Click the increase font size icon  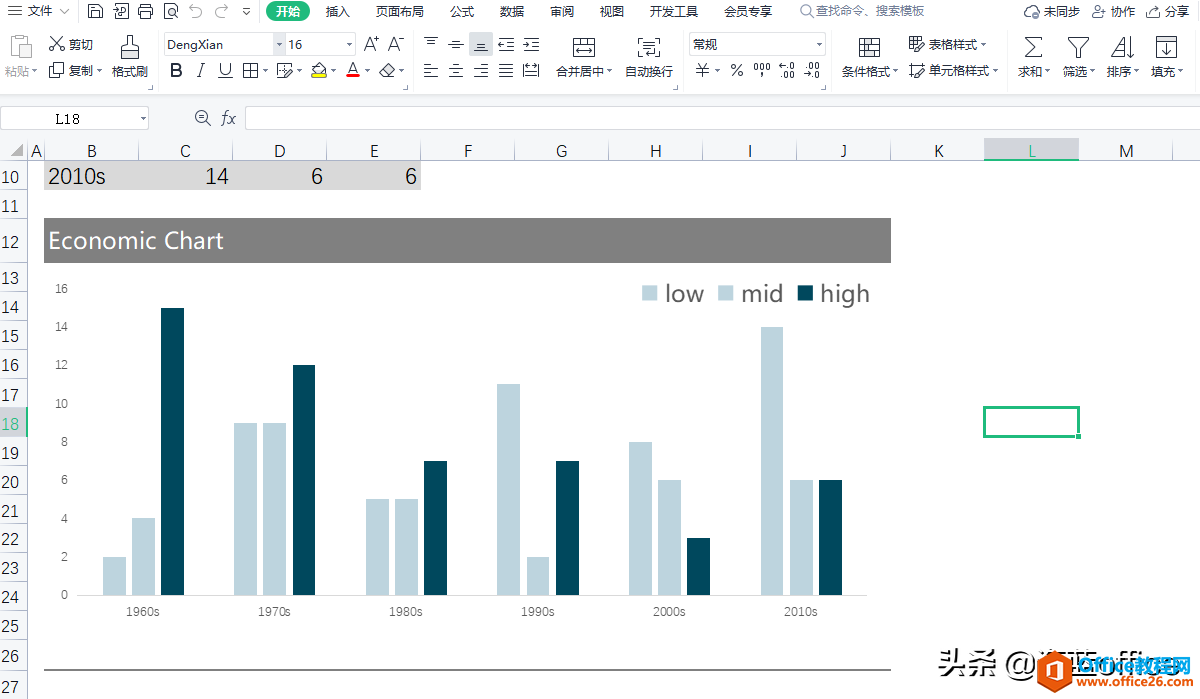(x=371, y=44)
